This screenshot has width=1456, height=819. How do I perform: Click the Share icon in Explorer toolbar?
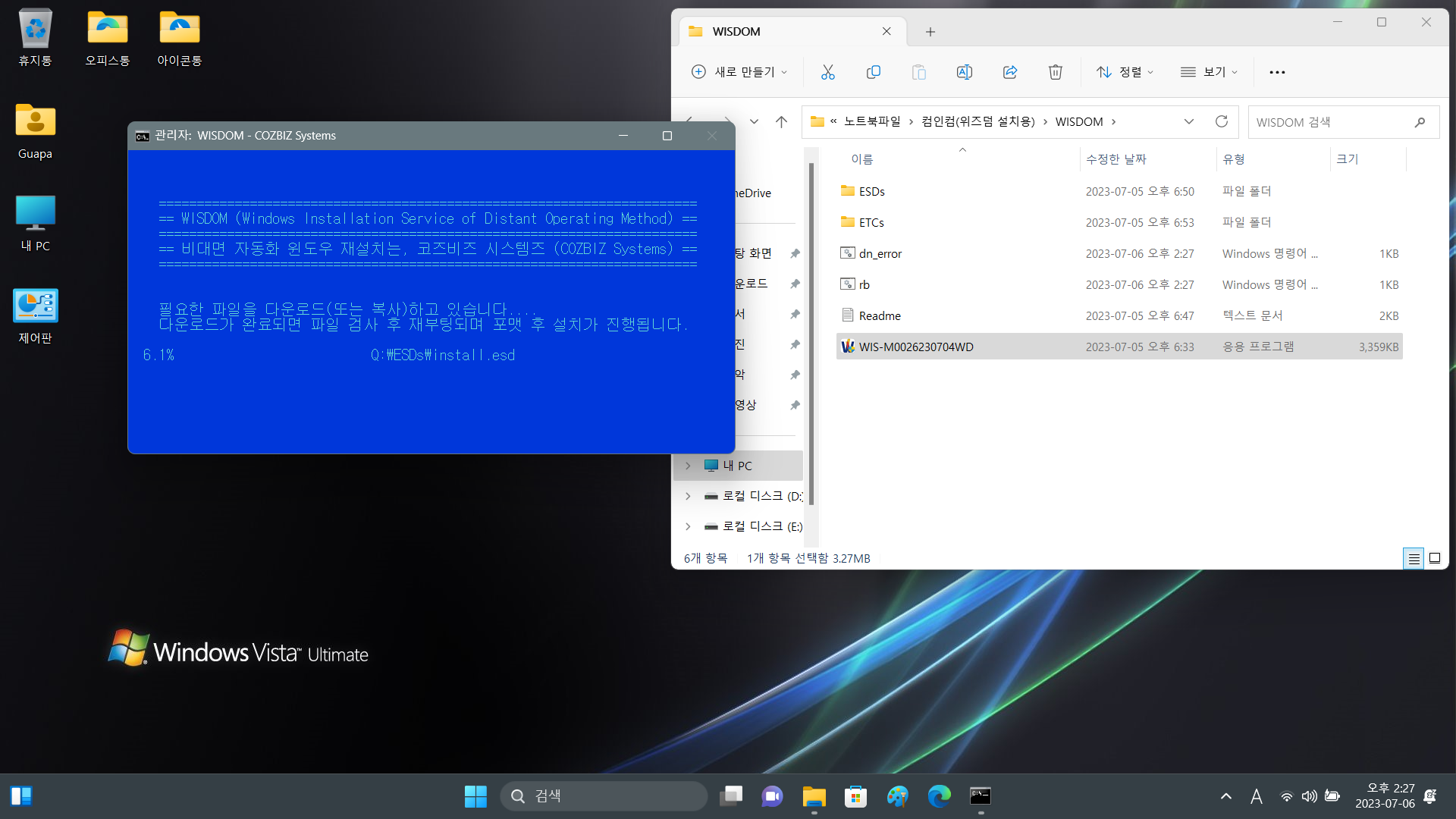pyautogui.click(x=1009, y=72)
